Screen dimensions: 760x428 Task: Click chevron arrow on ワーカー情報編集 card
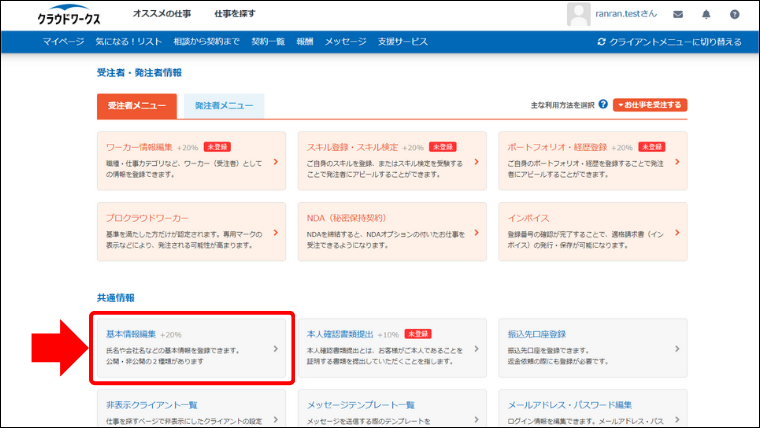tap(275, 161)
